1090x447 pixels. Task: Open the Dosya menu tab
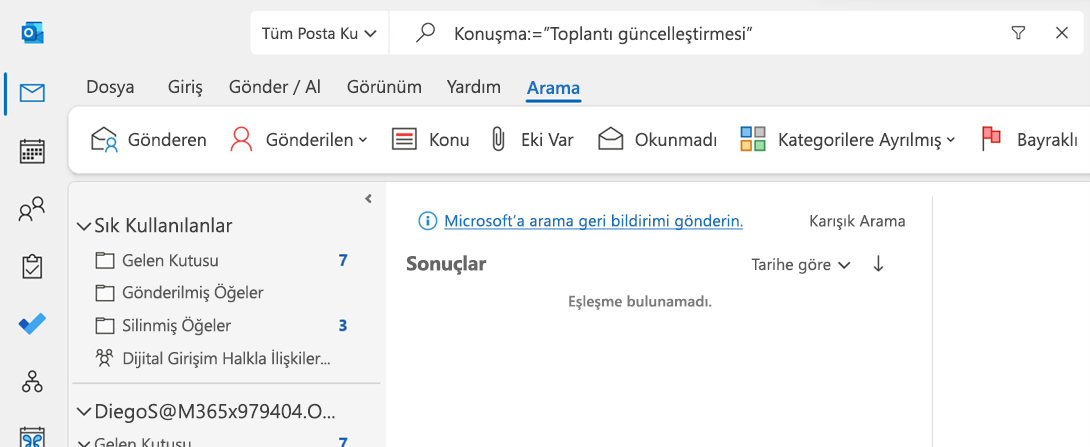click(110, 87)
